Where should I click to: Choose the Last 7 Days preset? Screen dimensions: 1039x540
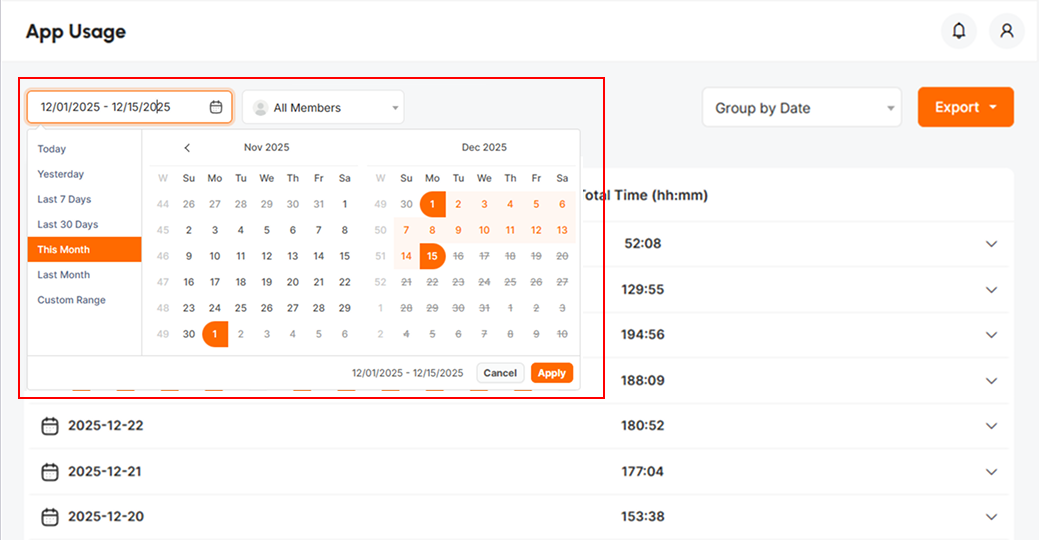pyautogui.click(x=64, y=199)
